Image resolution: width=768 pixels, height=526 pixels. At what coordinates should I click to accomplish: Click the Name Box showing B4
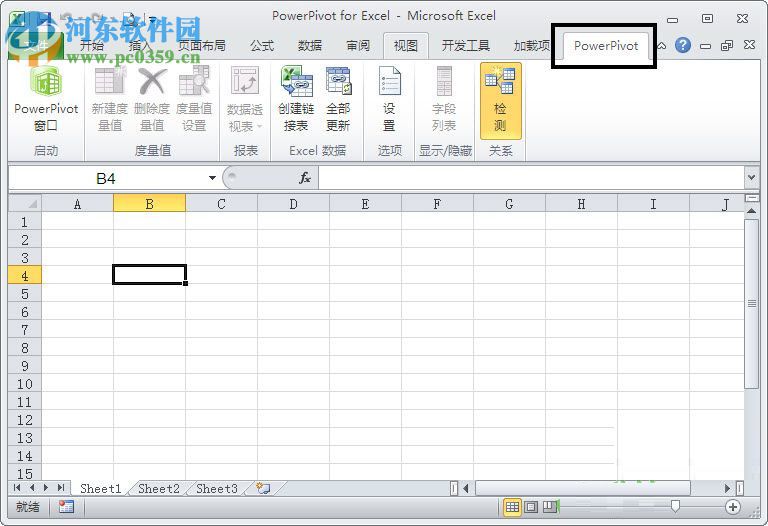(x=106, y=178)
